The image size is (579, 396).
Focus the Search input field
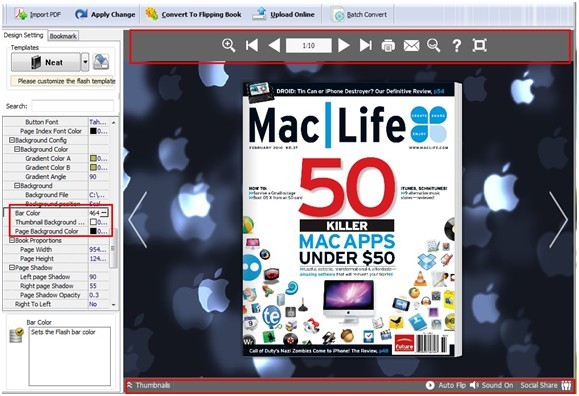click(x=72, y=106)
